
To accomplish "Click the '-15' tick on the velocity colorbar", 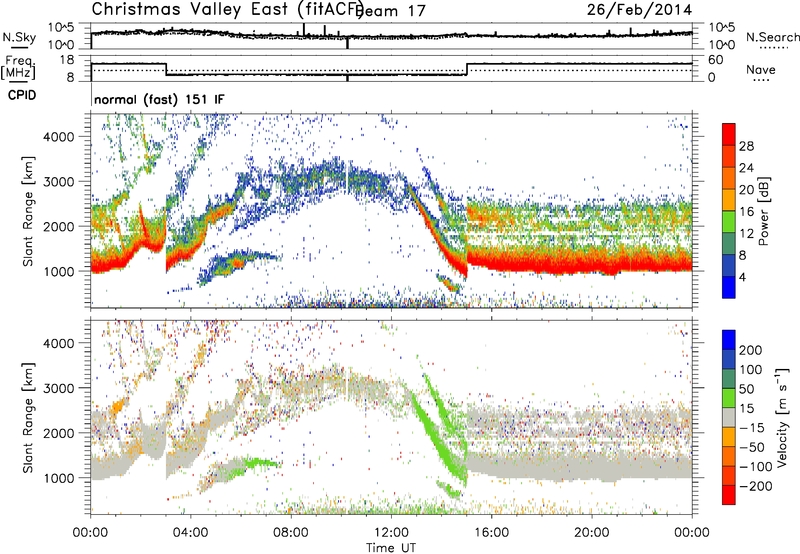I will [x=752, y=427].
